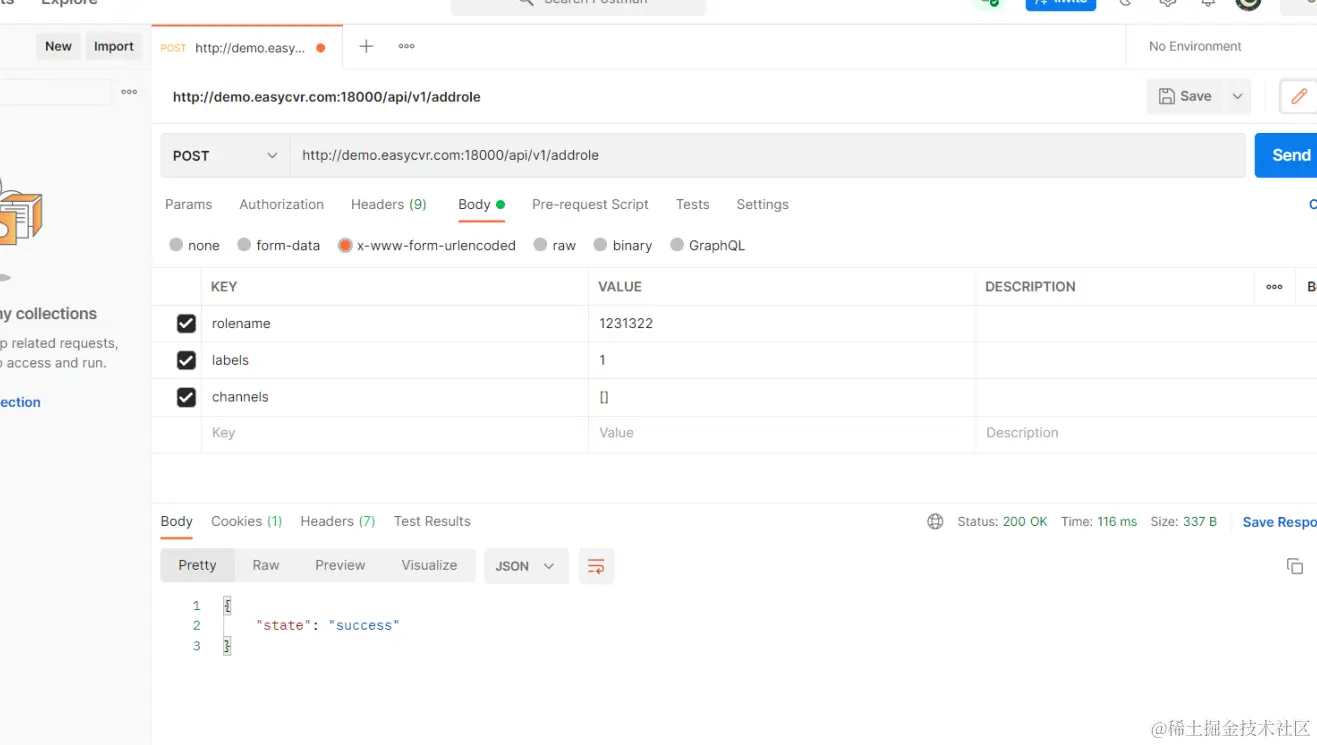The image size is (1317, 745).
Task: Click the "state": "success" response line
Action: tap(328, 626)
